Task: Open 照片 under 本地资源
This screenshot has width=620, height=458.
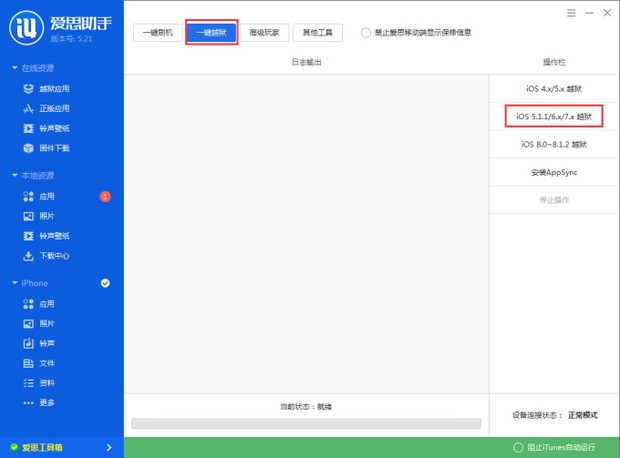Action: [39, 216]
